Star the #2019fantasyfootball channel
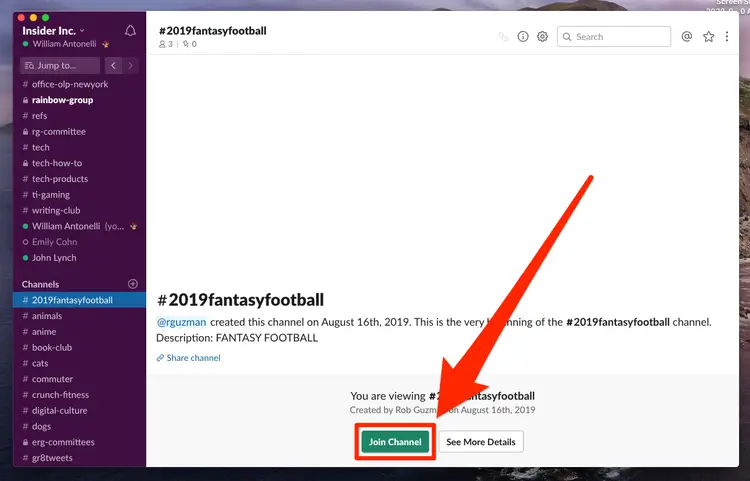The width and height of the screenshot is (750, 481). point(708,36)
